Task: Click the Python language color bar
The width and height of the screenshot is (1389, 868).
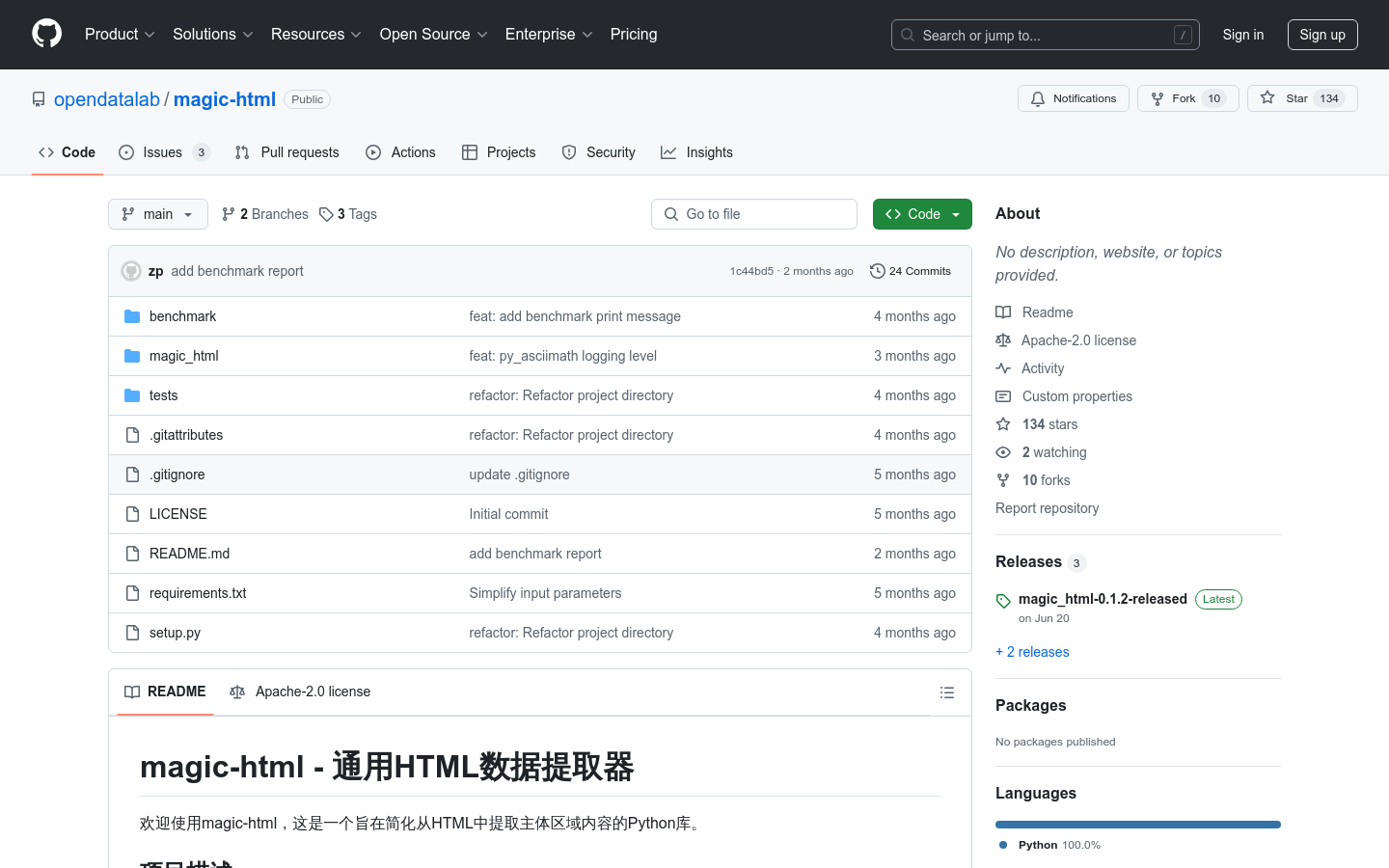Action: pyautogui.click(x=1137, y=825)
